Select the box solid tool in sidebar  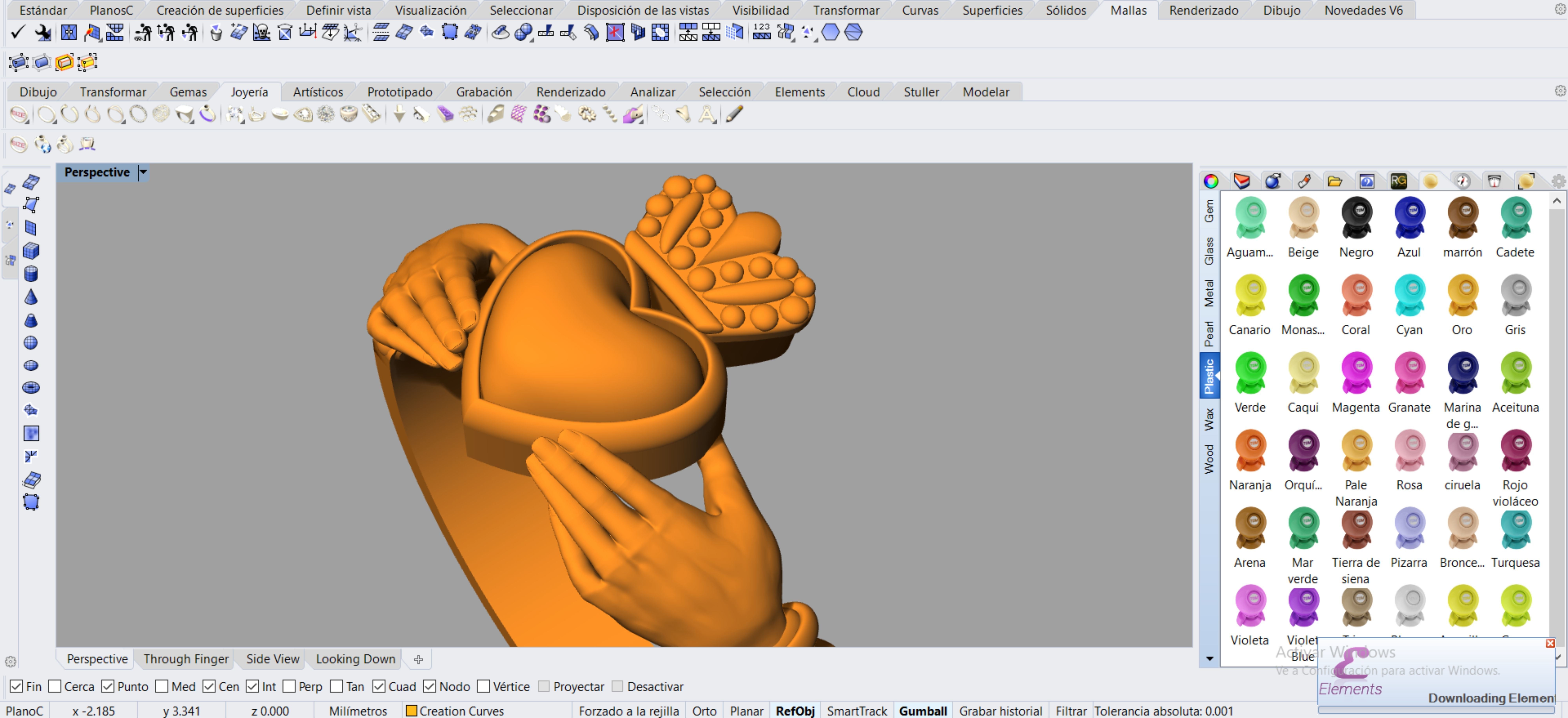click(x=31, y=251)
